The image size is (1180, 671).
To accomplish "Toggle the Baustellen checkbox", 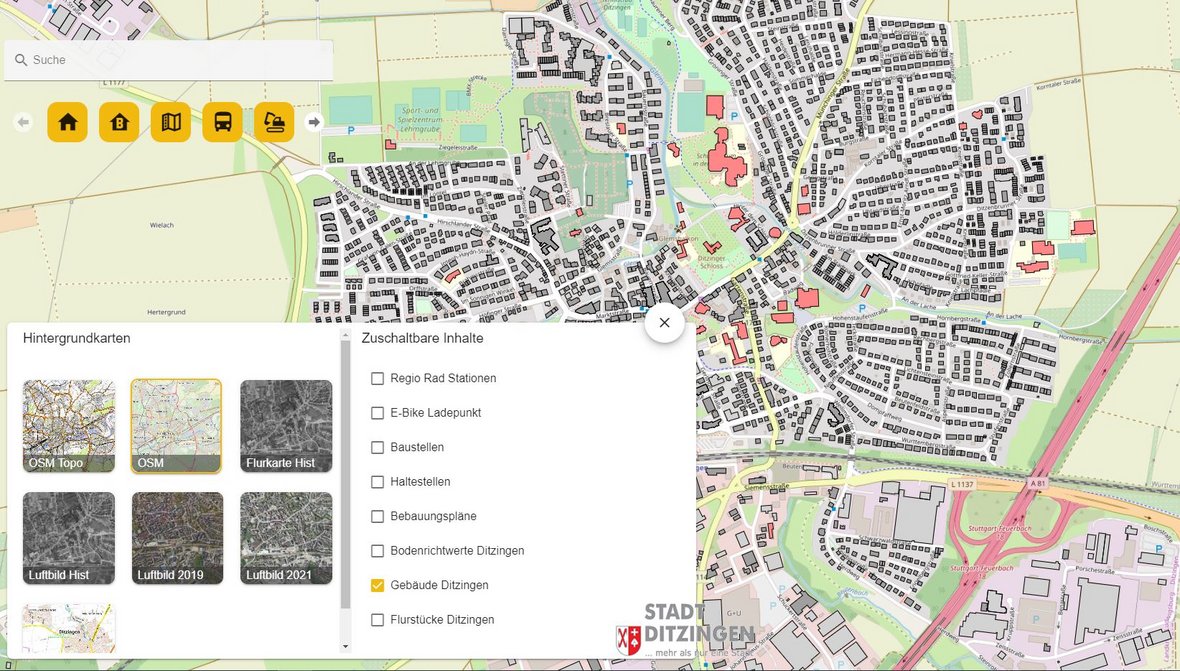I will tap(378, 447).
